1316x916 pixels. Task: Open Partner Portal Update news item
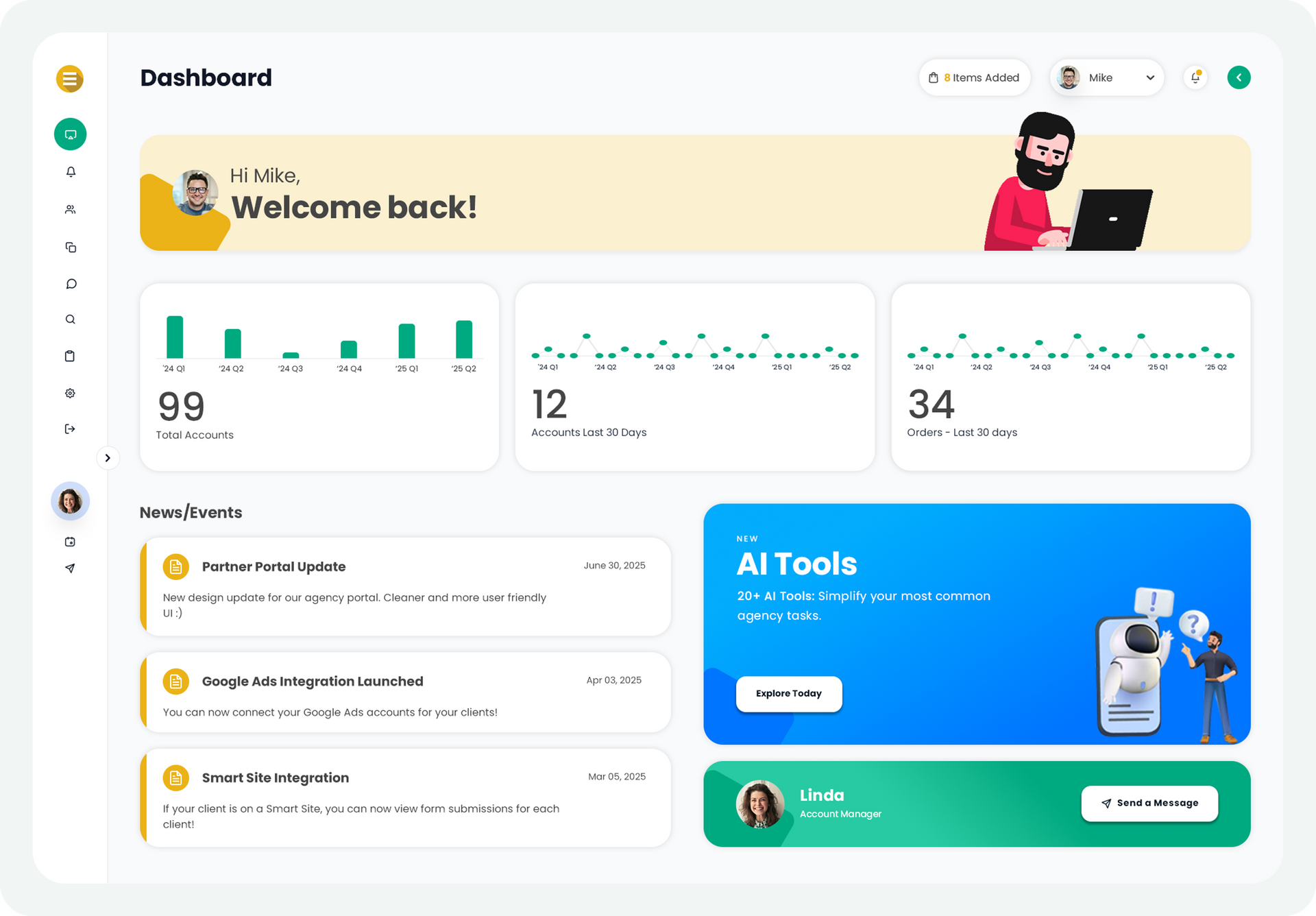[273, 567]
